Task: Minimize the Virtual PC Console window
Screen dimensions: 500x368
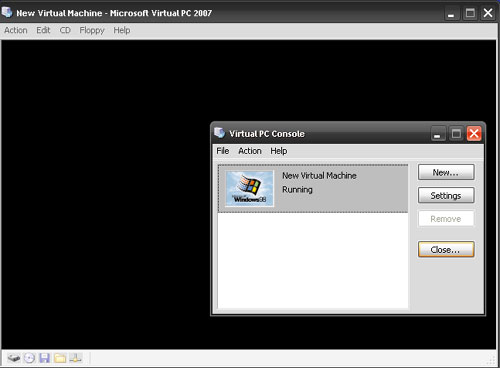Action: (x=438, y=134)
